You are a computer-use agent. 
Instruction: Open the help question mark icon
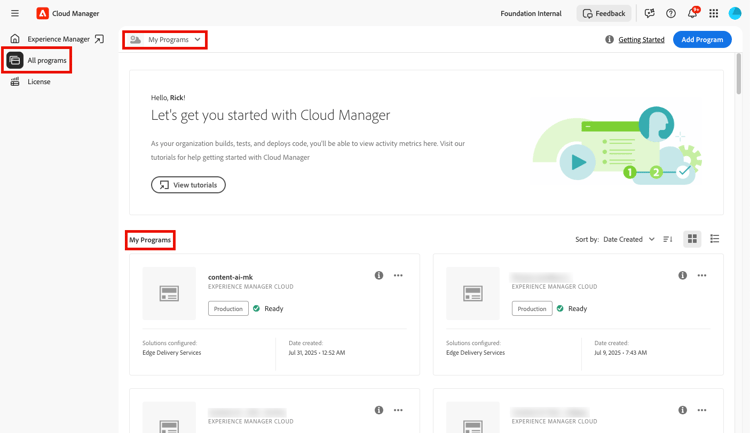[671, 13]
